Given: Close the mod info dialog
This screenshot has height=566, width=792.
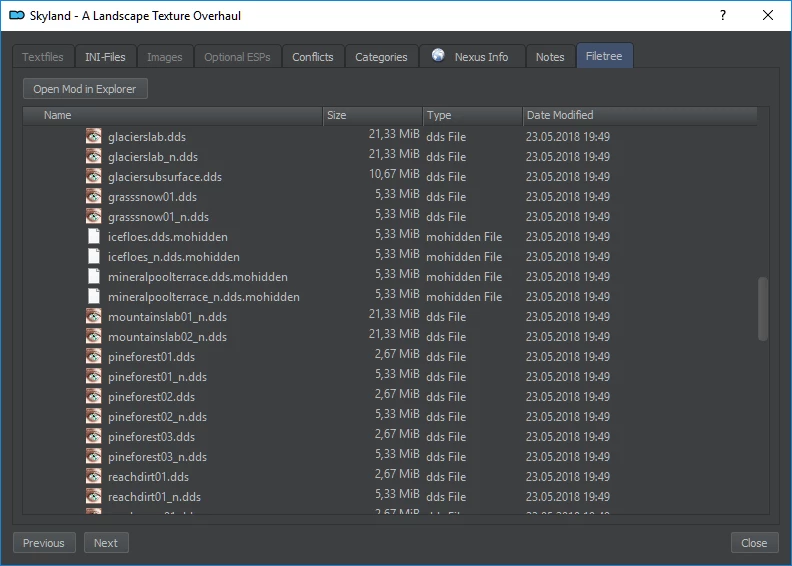Looking at the screenshot, I should coord(754,543).
